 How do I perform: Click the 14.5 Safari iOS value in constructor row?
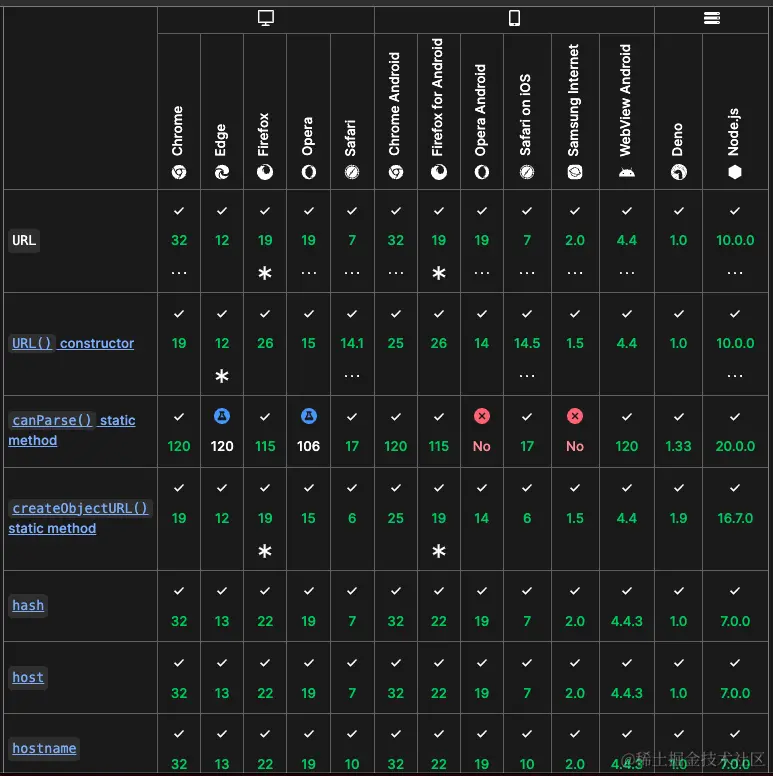(x=527, y=343)
